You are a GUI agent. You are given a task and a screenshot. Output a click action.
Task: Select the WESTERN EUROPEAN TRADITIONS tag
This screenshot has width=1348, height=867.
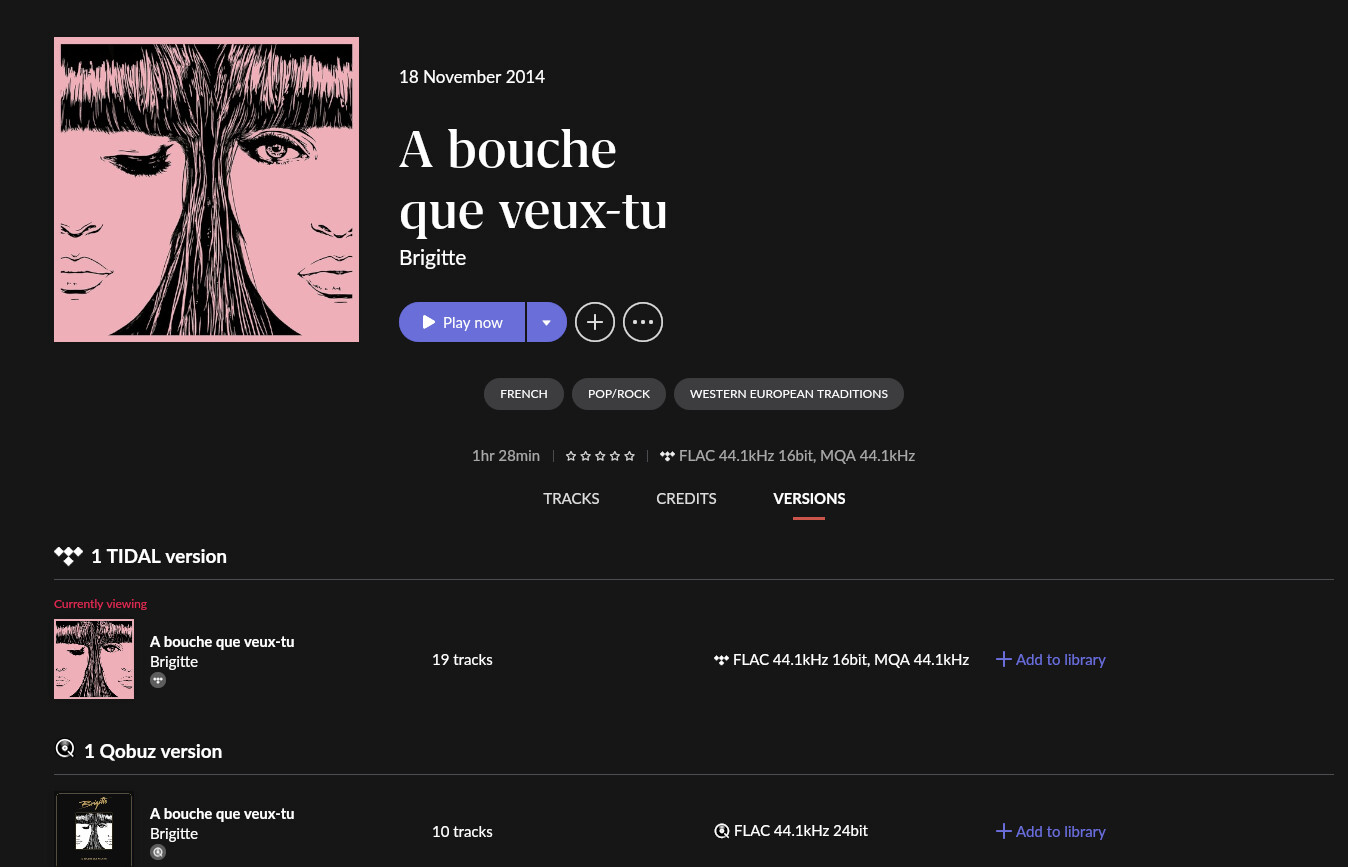point(789,394)
